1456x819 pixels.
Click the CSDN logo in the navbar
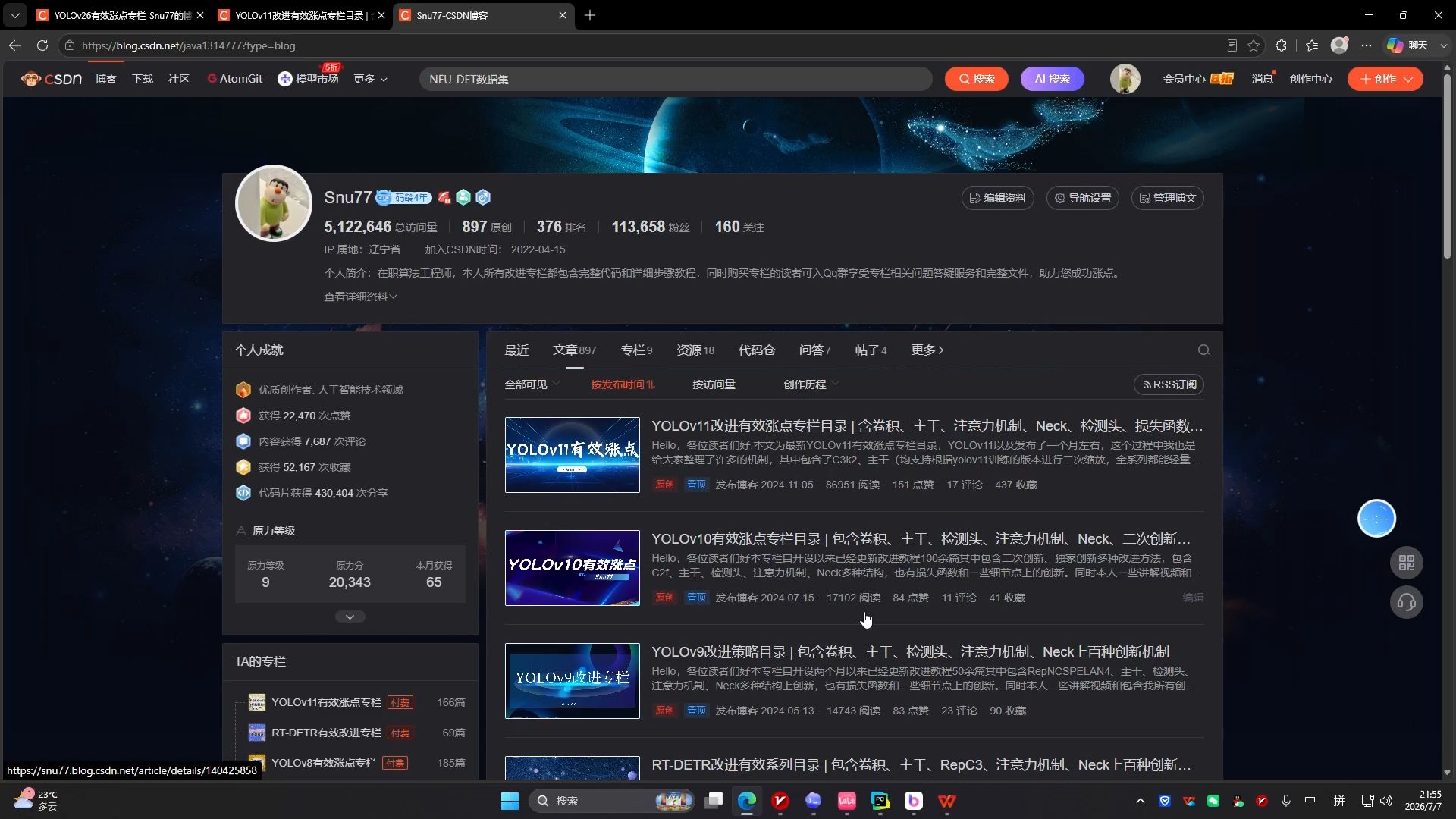coord(52,79)
